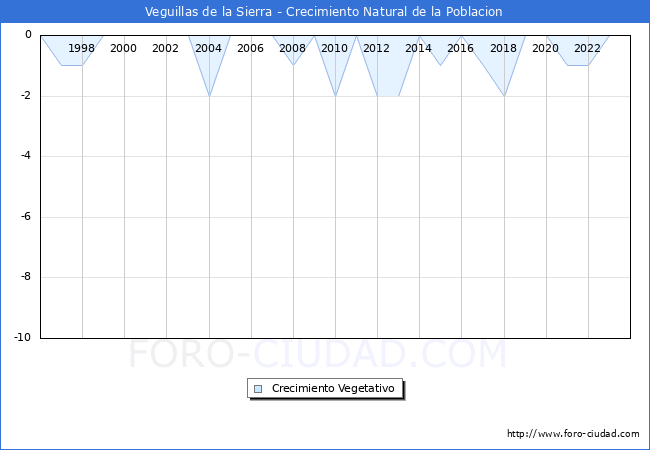
Task: Click the 0 value on y-axis
Action: (28, 34)
